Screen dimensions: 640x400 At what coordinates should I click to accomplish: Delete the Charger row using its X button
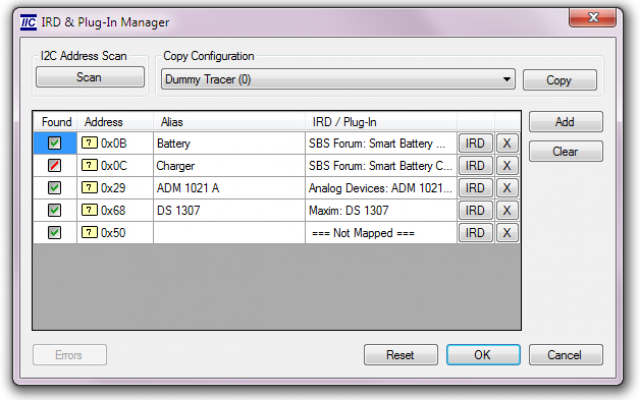[507, 165]
